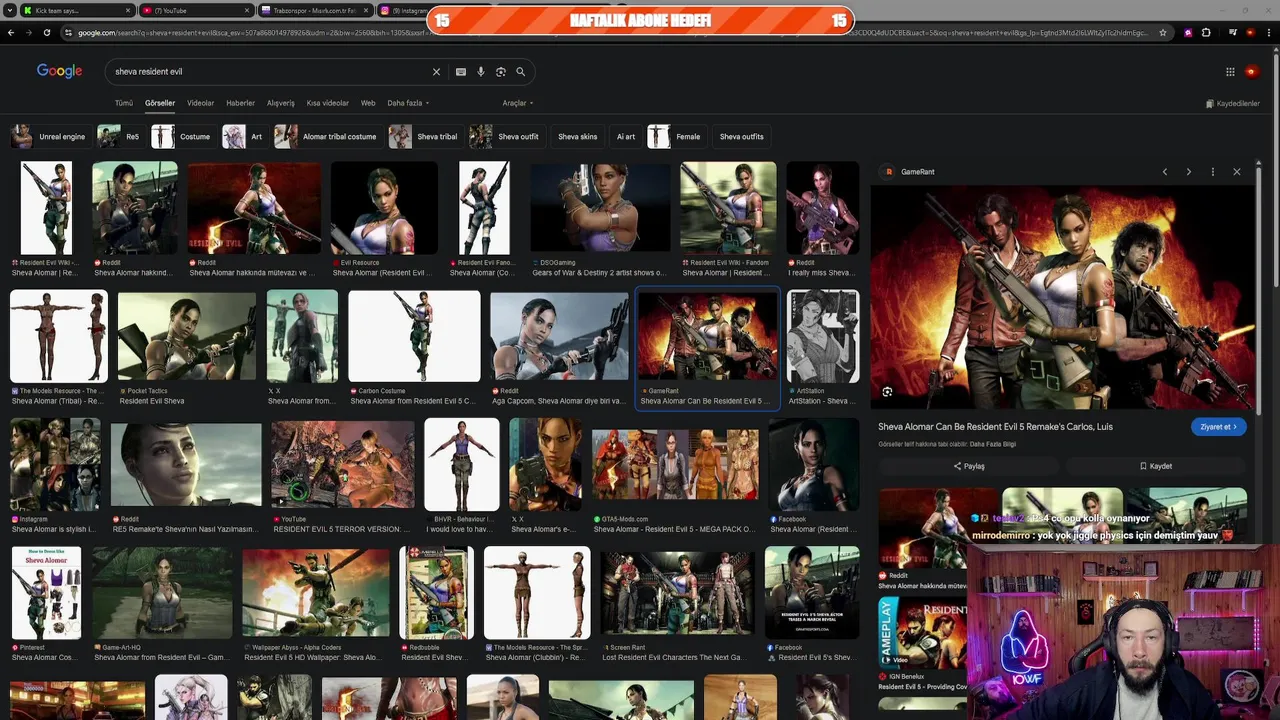Click the Kaydet save button

click(x=1155, y=466)
